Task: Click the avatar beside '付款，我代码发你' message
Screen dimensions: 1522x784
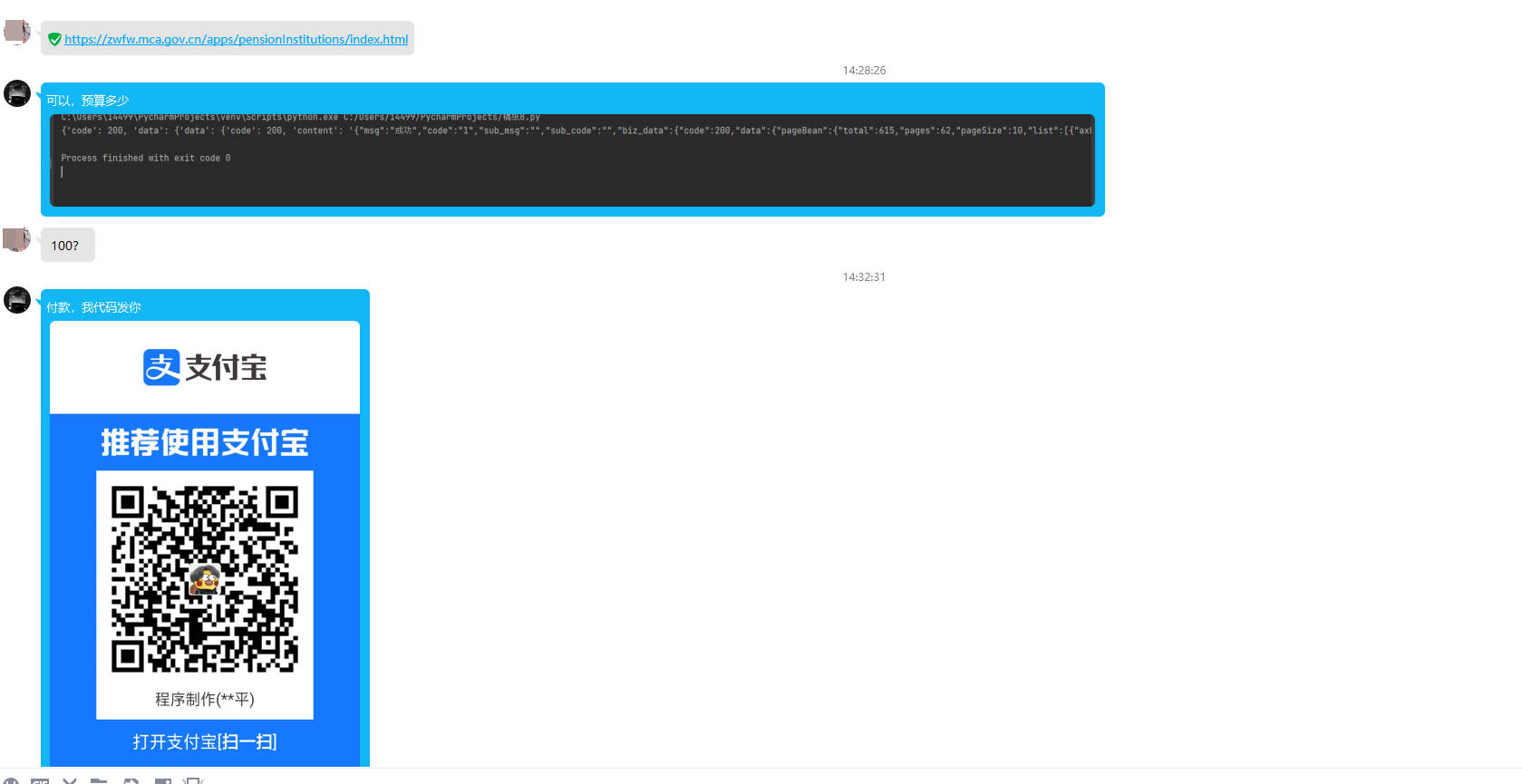Action: click(x=17, y=300)
